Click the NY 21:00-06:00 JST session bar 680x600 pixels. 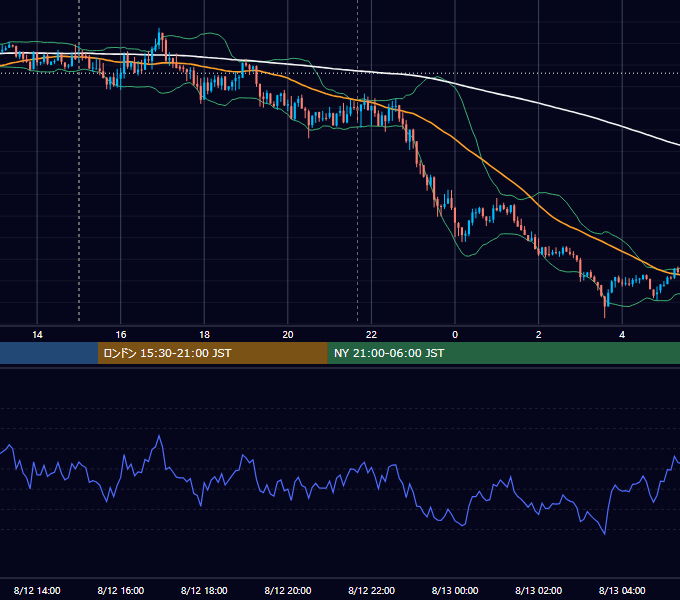pyautogui.click(x=503, y=353)
